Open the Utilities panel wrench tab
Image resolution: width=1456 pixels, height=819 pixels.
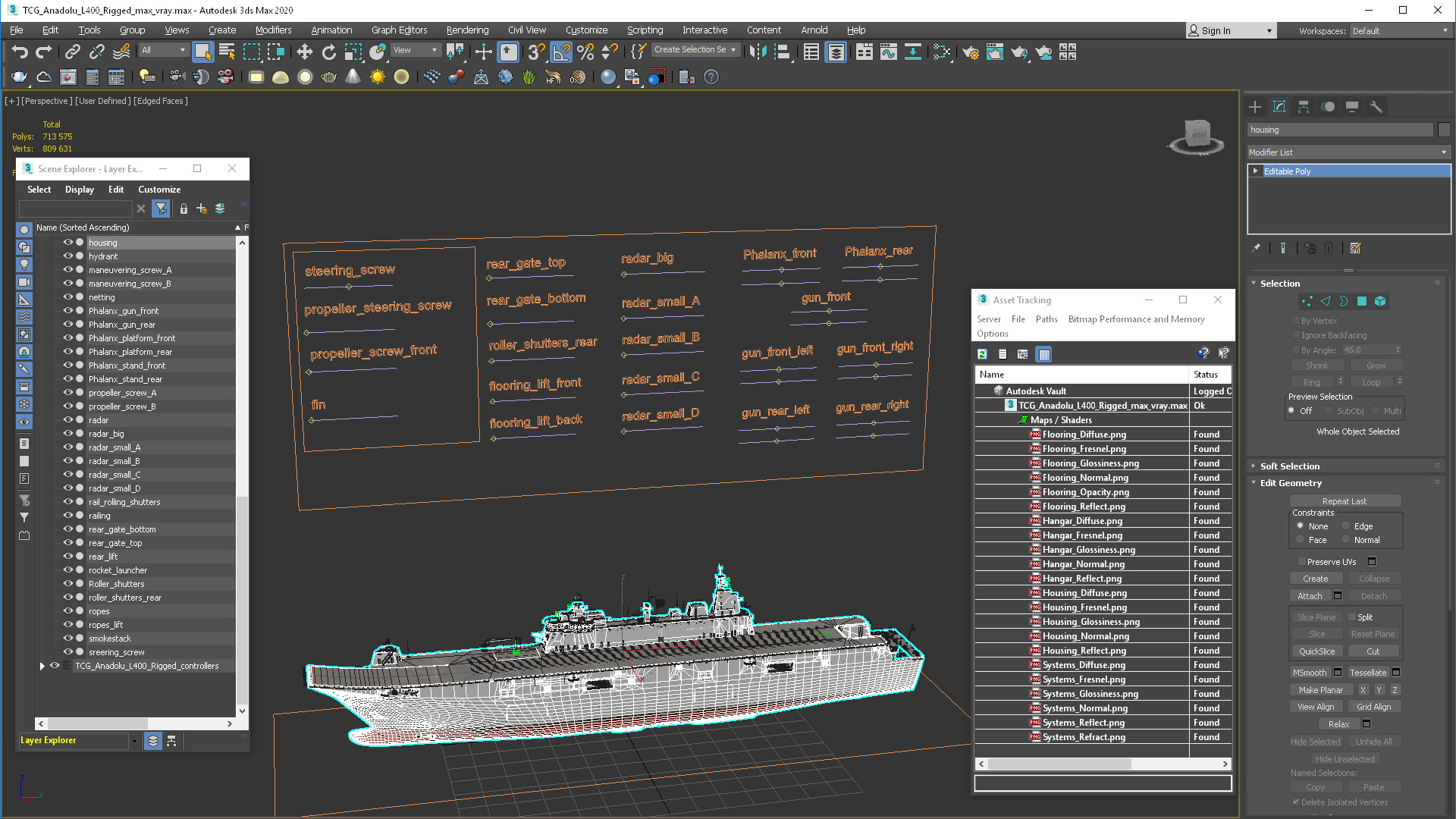[1376, 107]
